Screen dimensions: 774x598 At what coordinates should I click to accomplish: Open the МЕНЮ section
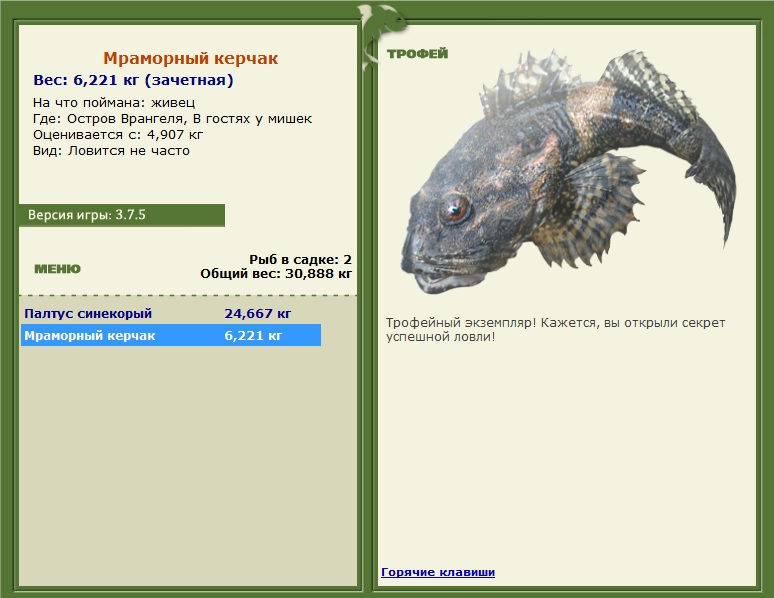(57, 269)
